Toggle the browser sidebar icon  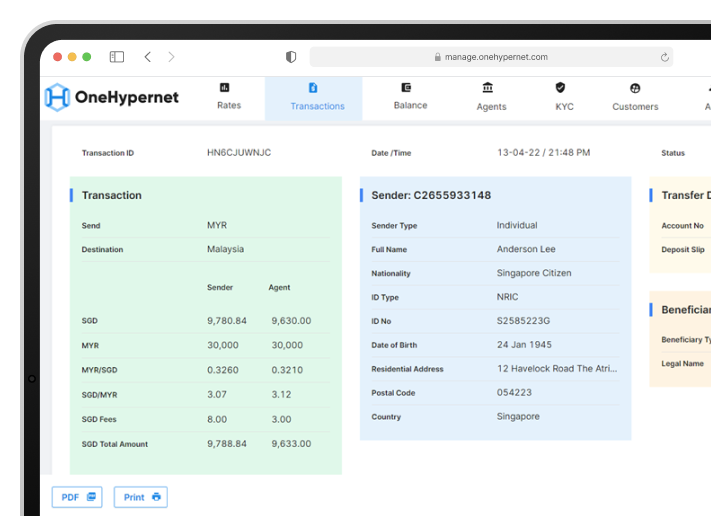[117, 57]
